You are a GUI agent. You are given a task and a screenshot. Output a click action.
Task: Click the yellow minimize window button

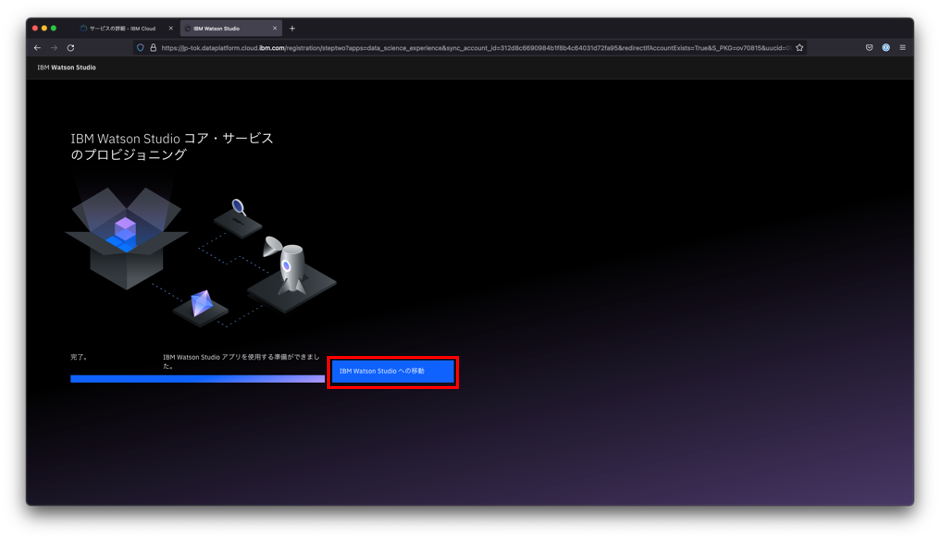44,28
